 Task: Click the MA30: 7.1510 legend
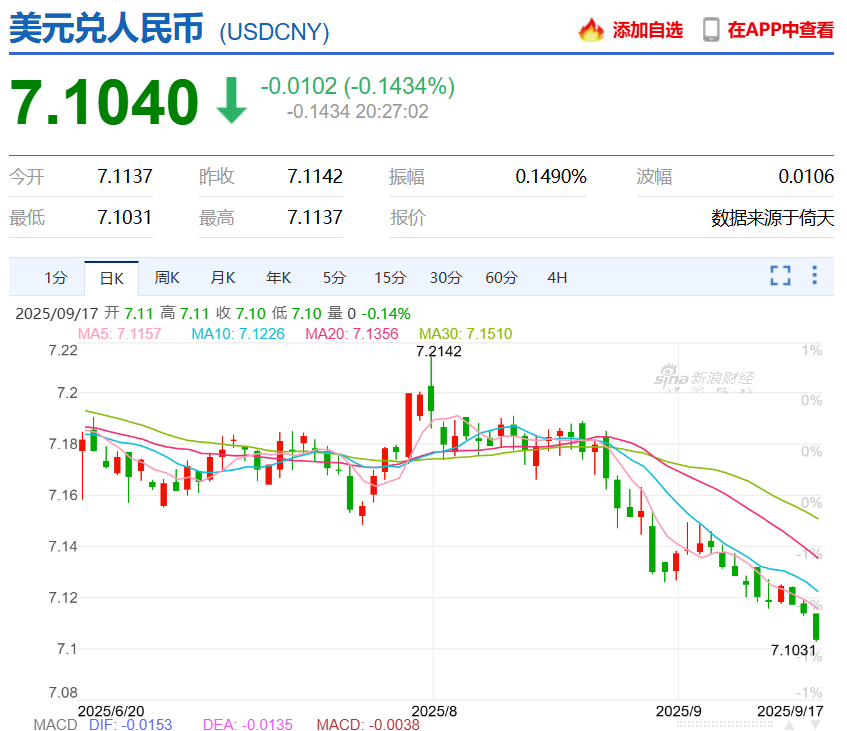[466, 333]
